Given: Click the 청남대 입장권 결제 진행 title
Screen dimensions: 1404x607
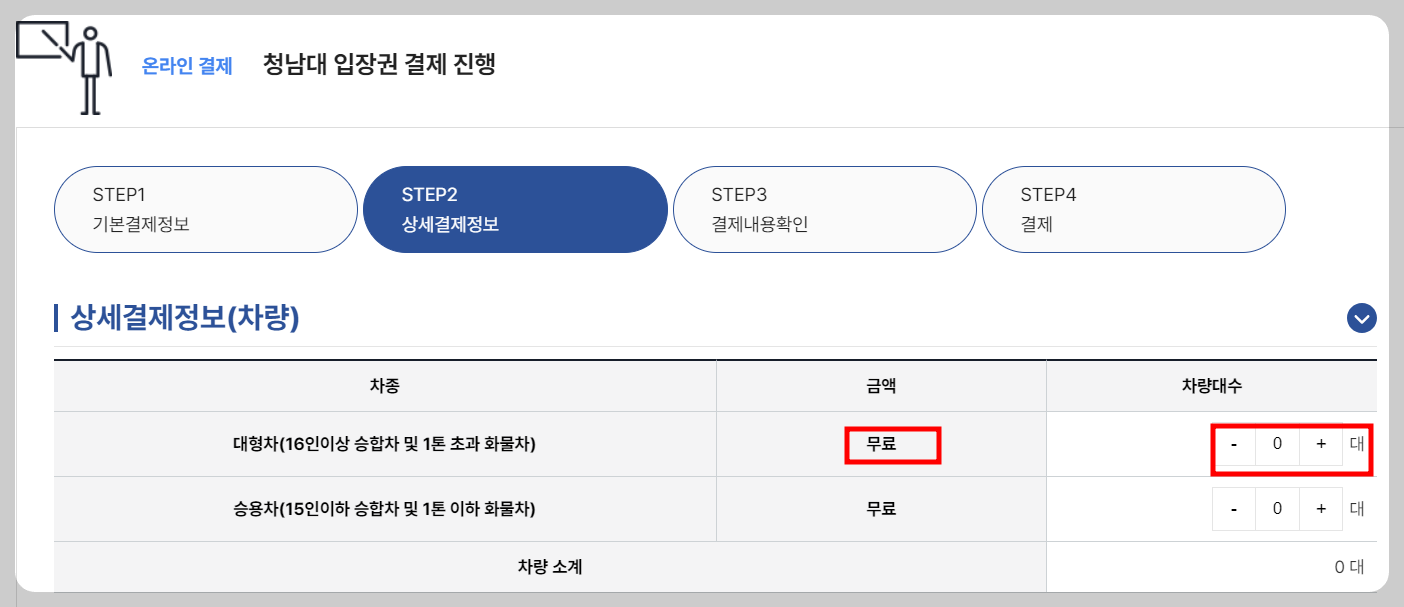Looking at the screenshot, I should pos(380,64).
